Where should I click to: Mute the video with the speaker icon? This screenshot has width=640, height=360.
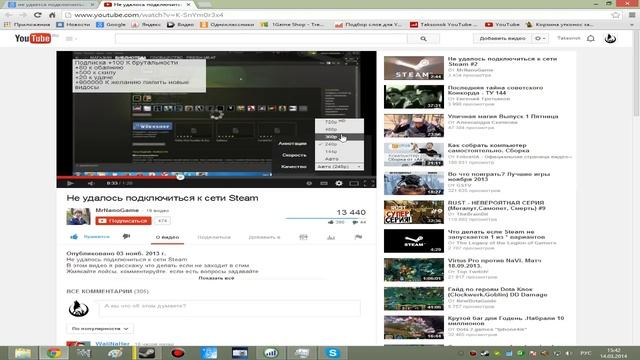point(91,183)
